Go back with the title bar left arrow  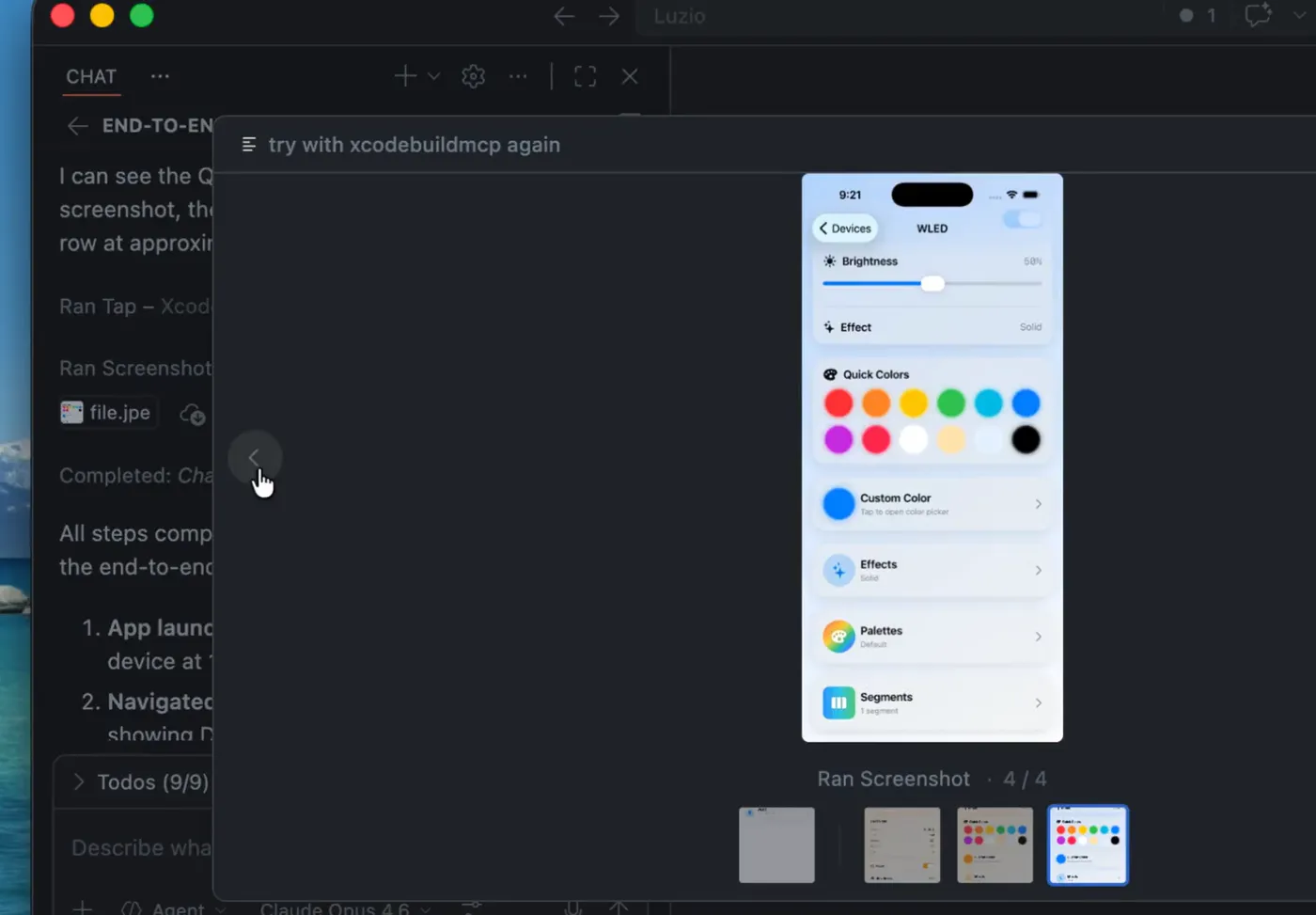tap(564, 16)
